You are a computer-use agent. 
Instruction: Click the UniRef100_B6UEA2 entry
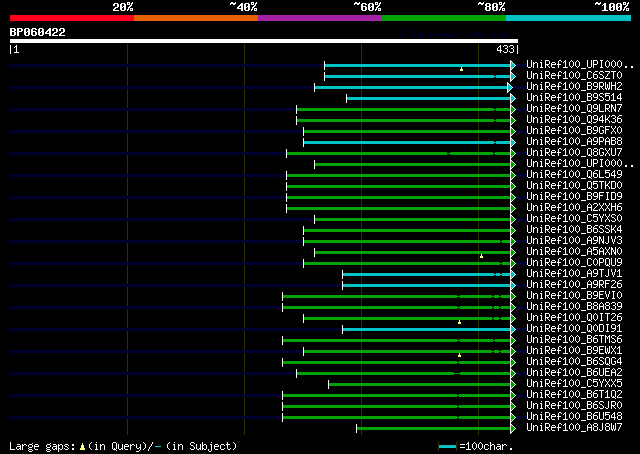574,373
